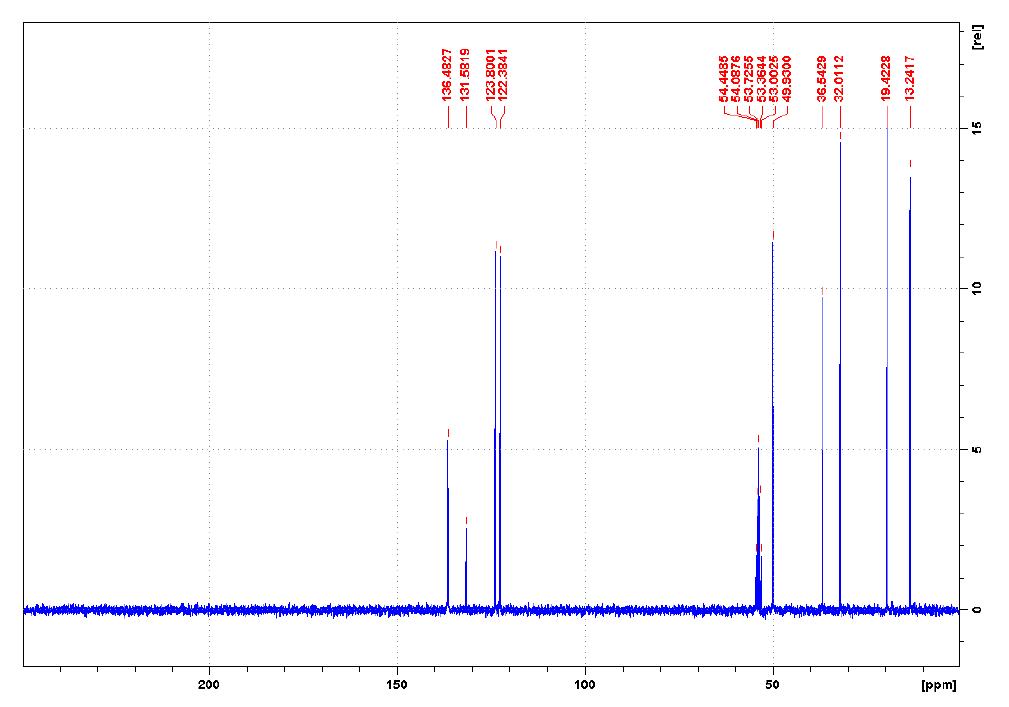
Task: Select the 36.5429 peak label
Action: [820, 78]
